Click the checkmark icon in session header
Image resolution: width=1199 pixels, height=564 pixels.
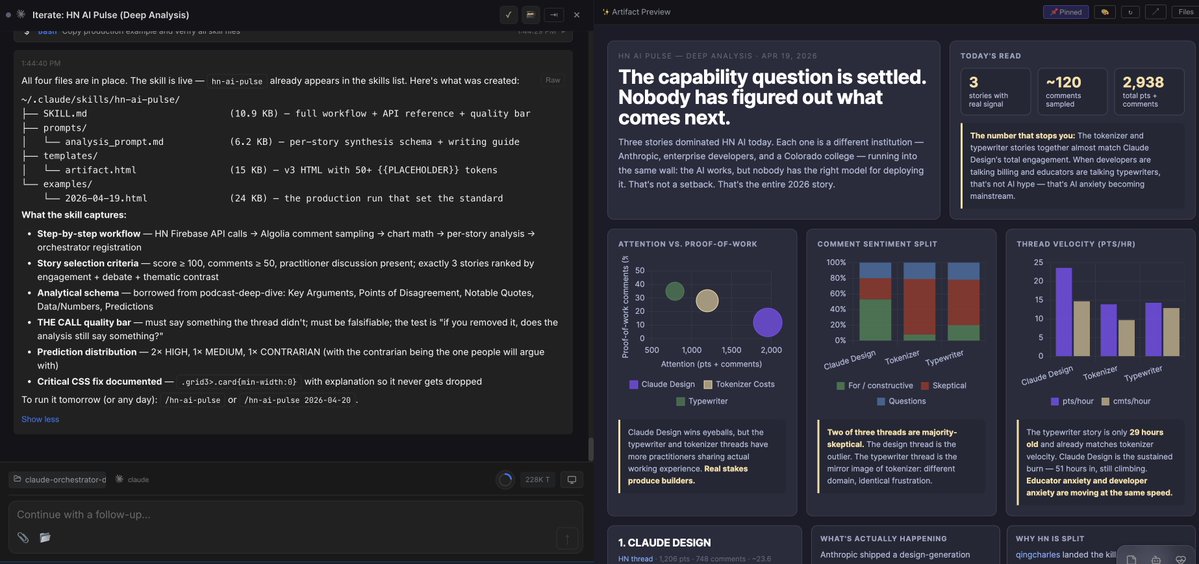[509, 15]
